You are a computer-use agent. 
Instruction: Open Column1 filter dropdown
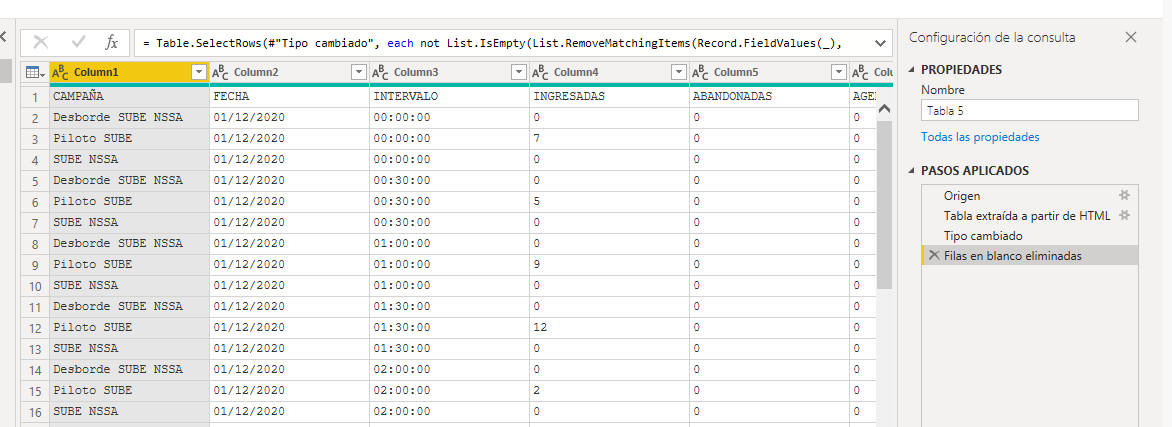(x=199, y=73)
